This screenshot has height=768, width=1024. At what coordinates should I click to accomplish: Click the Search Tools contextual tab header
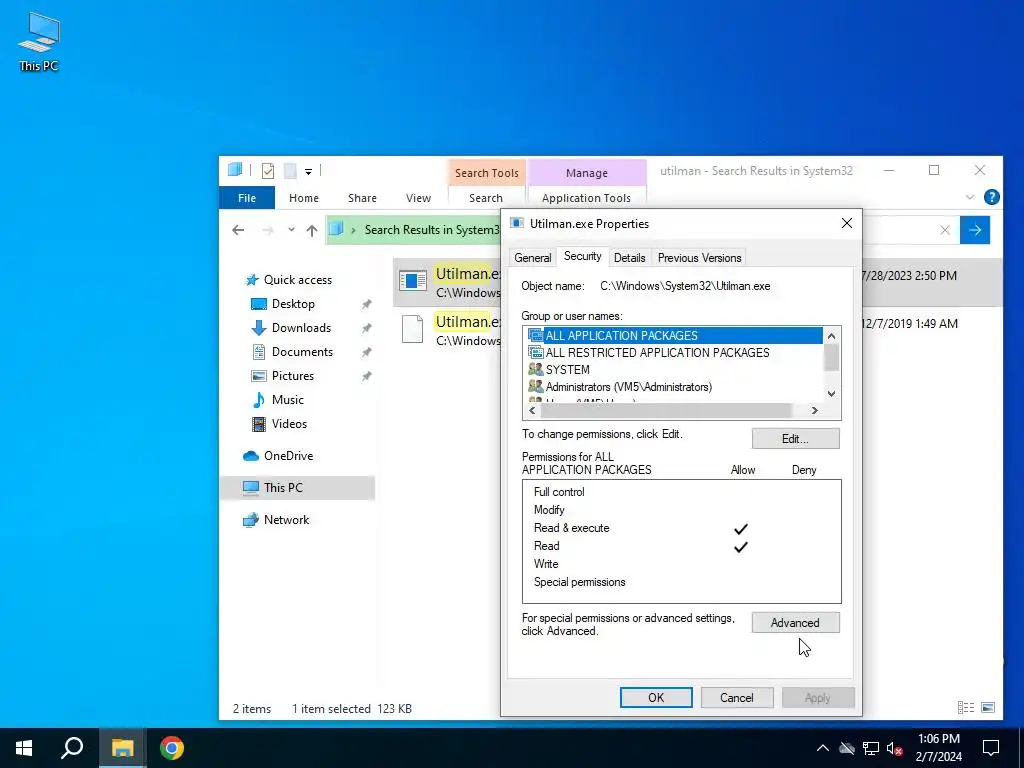coord(487,173)
